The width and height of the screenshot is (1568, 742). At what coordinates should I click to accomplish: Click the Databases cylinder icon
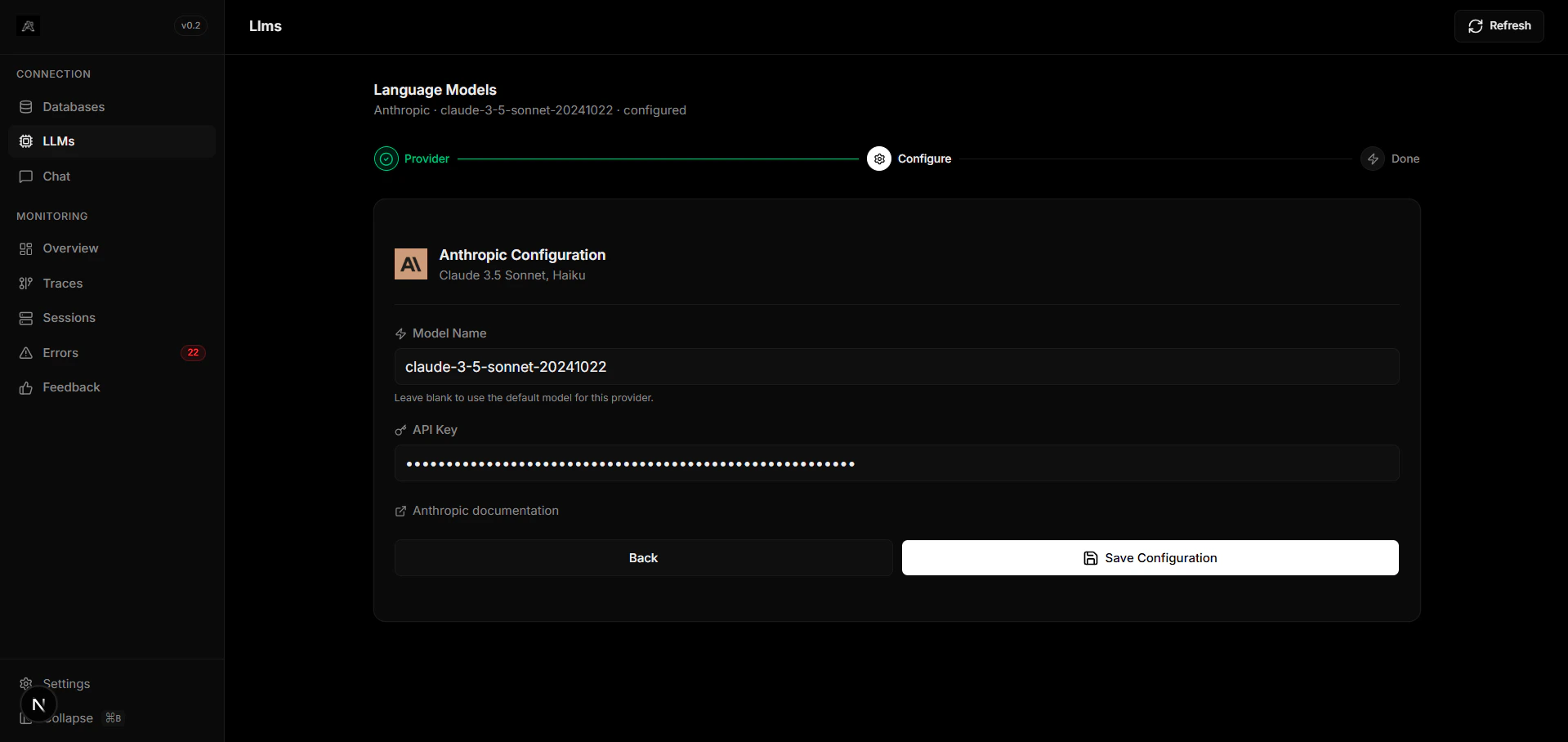26,107
